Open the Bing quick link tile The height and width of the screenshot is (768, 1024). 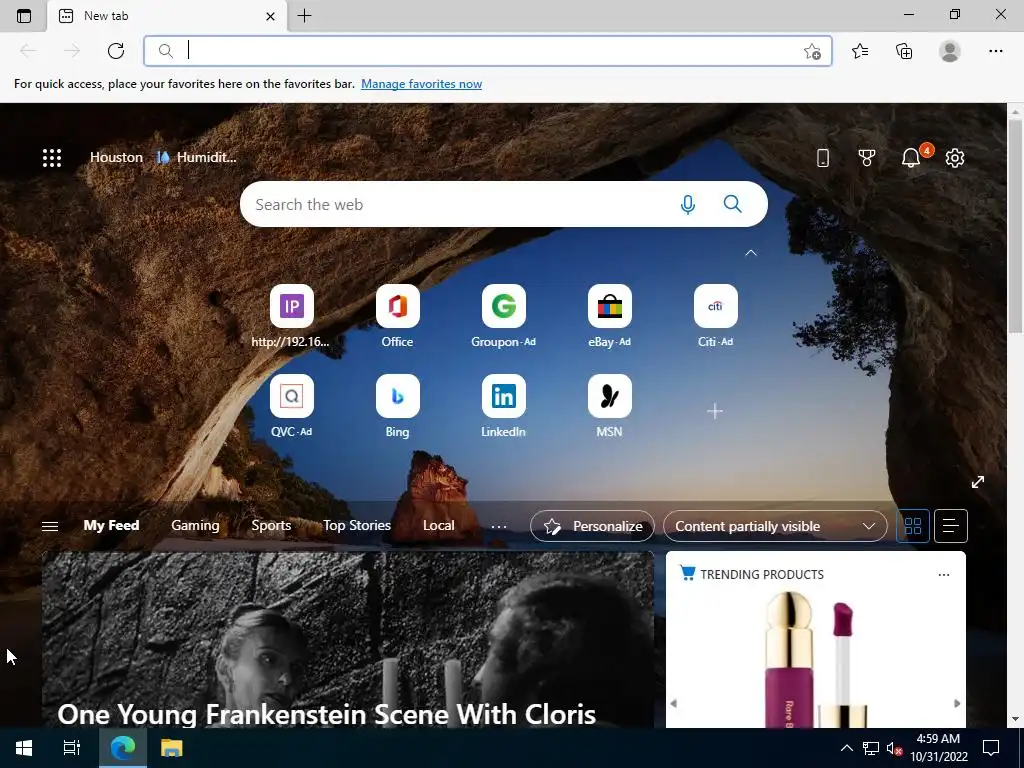(x=398, y=407)
